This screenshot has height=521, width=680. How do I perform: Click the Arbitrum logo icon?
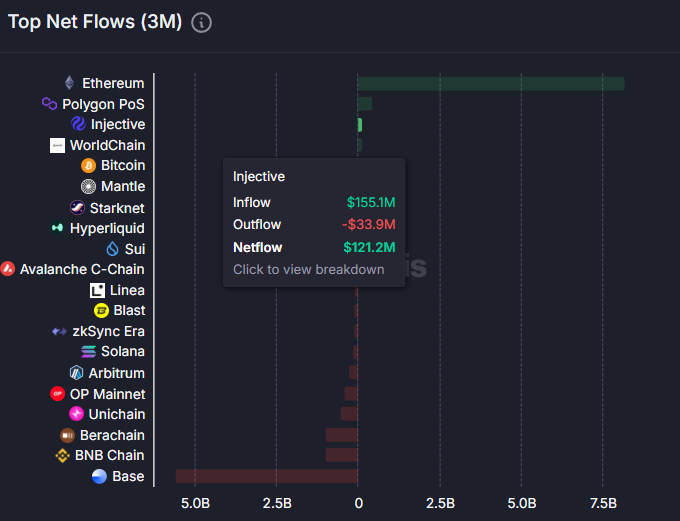(76, 373)
